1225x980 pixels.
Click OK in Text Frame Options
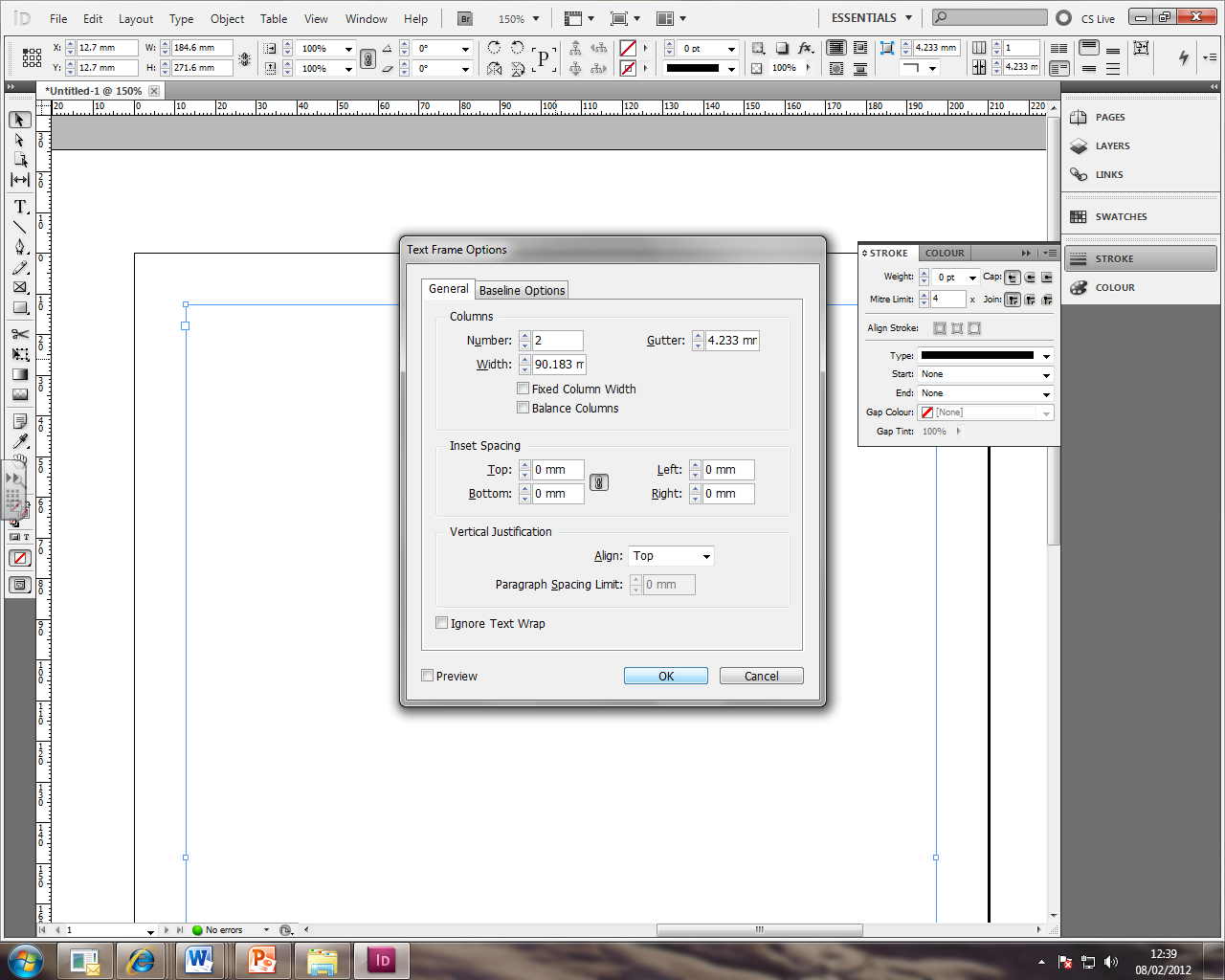point(666,676)
